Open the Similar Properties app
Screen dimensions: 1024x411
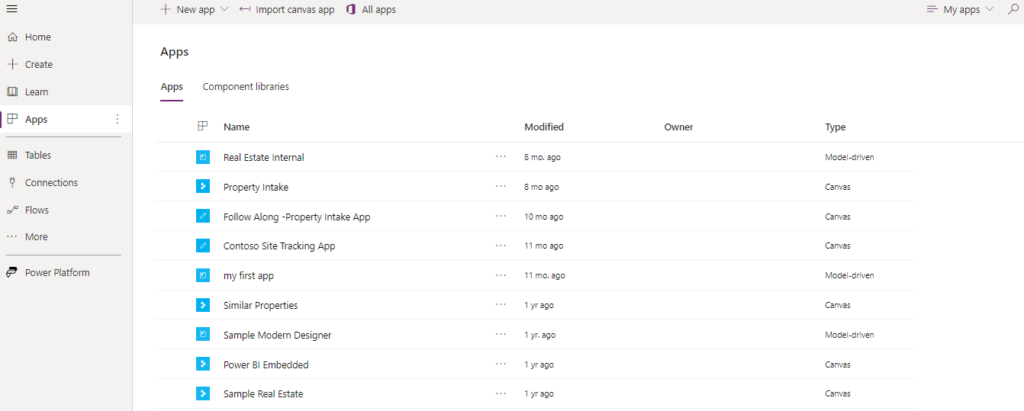261,305
